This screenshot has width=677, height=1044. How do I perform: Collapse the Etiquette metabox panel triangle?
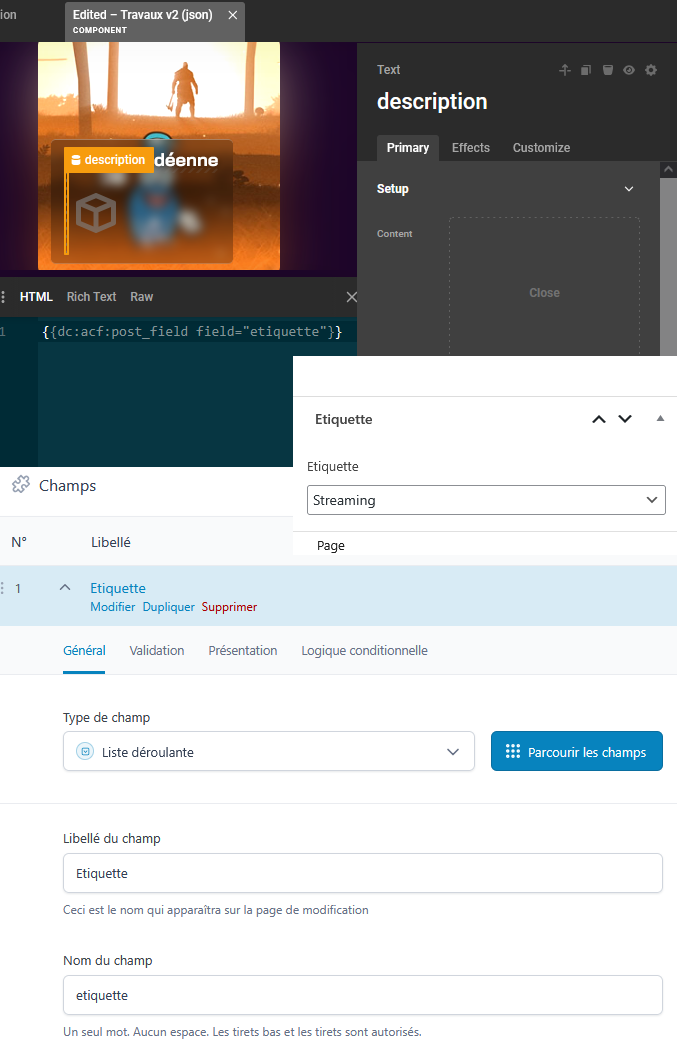pyautogui.click(x=660, y=419)
